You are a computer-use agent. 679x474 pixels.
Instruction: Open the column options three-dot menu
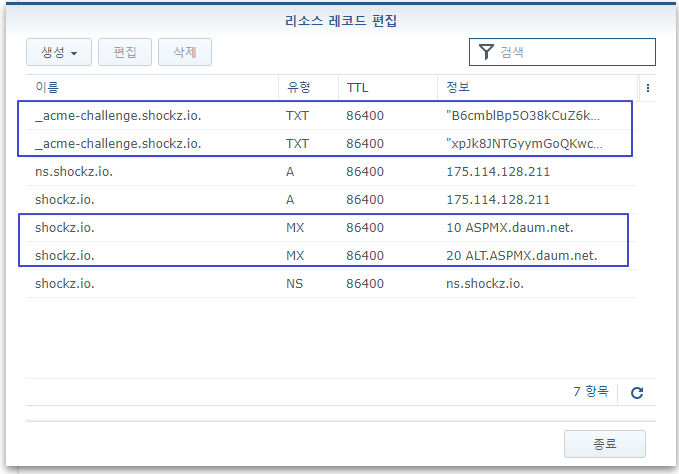click(x=648, y=88)
